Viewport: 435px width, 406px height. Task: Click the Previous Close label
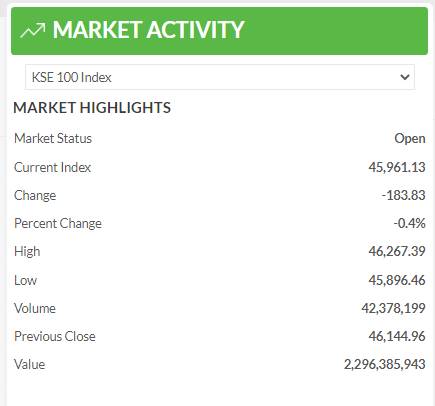[x=55, y=336]
